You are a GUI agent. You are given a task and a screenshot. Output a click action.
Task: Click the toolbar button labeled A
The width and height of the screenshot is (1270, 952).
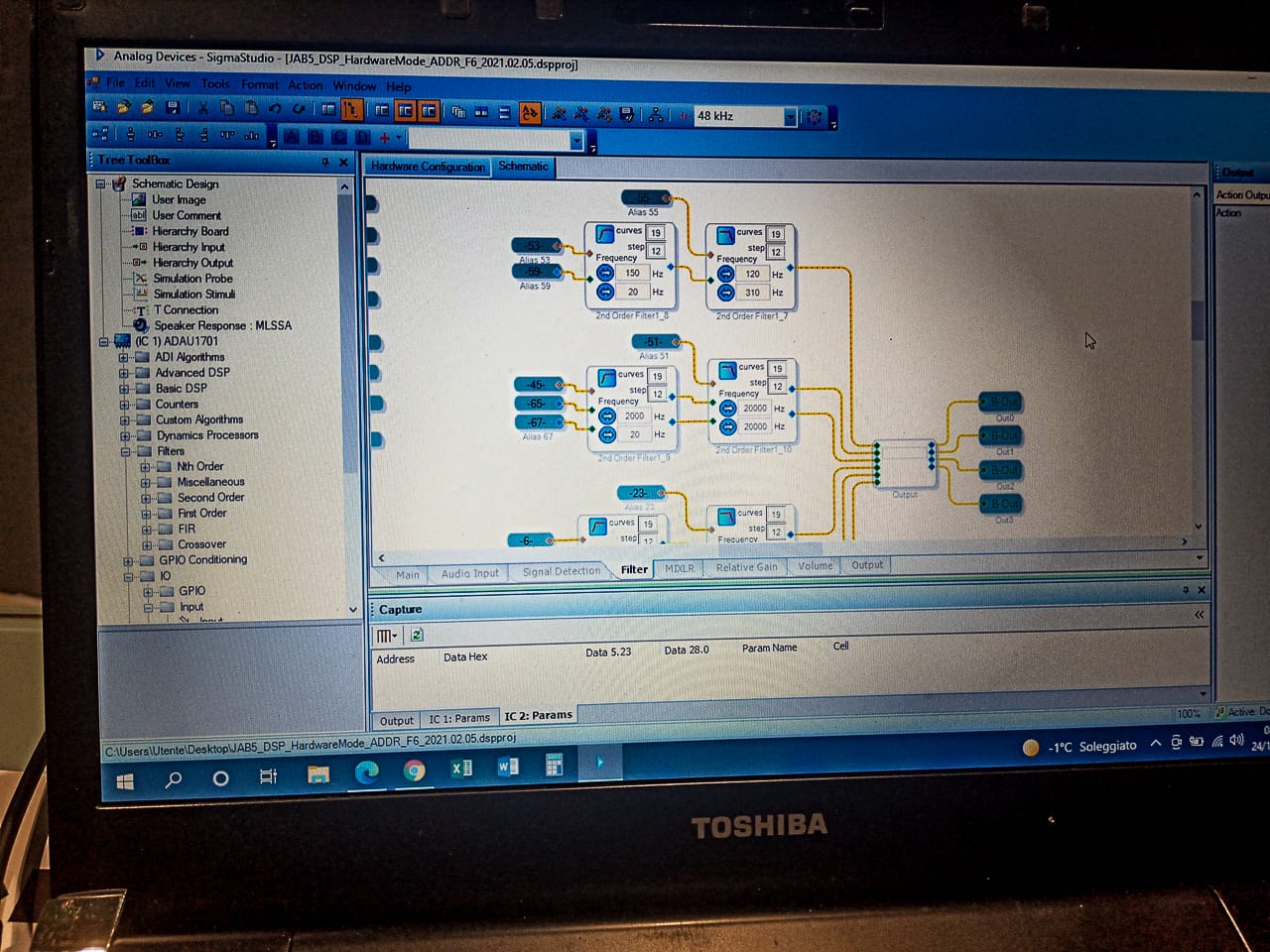pyautogui.click(x=292, y=137)
